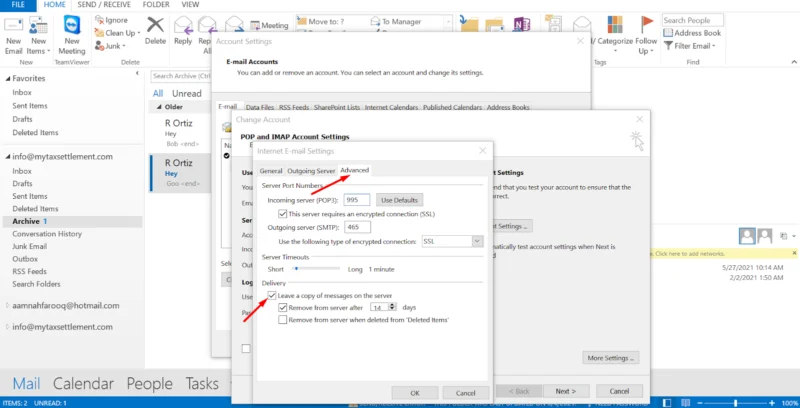Collapse the ribbon with the chevron

(x=794, y=62)
